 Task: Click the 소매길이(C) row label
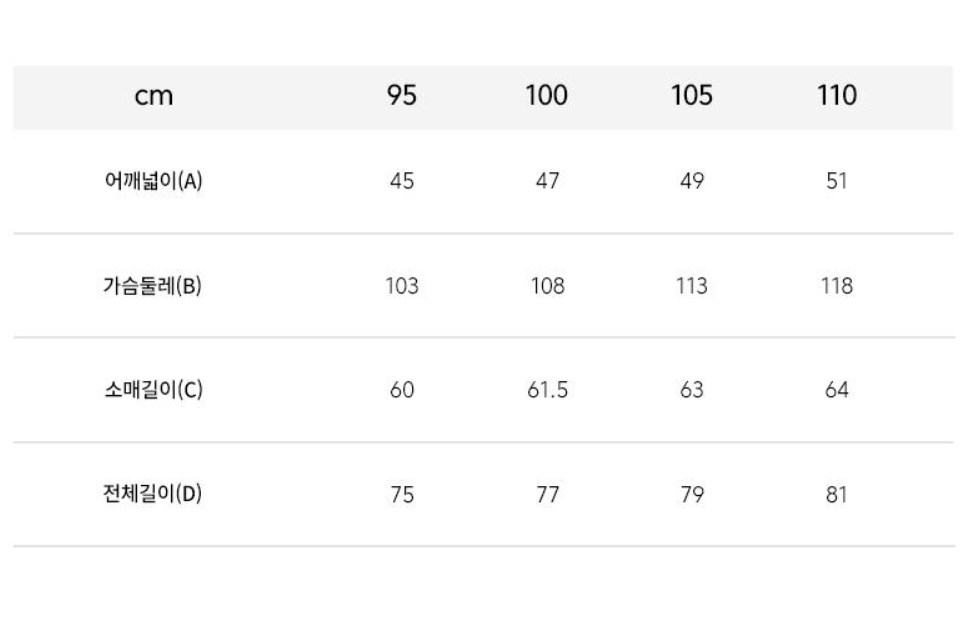[x=153, y=389]
